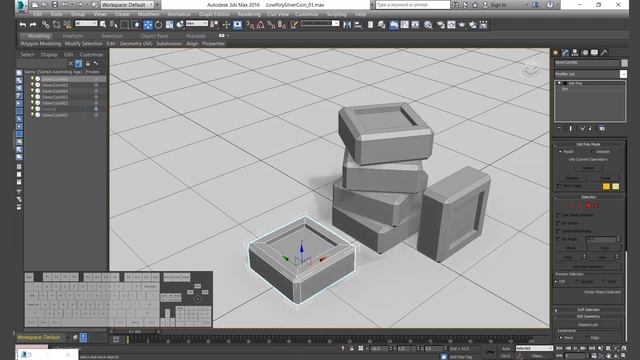640x360 pixels.
Task: Choose the Rectangular Selection Region tool
Action: (x=124, y=25)
